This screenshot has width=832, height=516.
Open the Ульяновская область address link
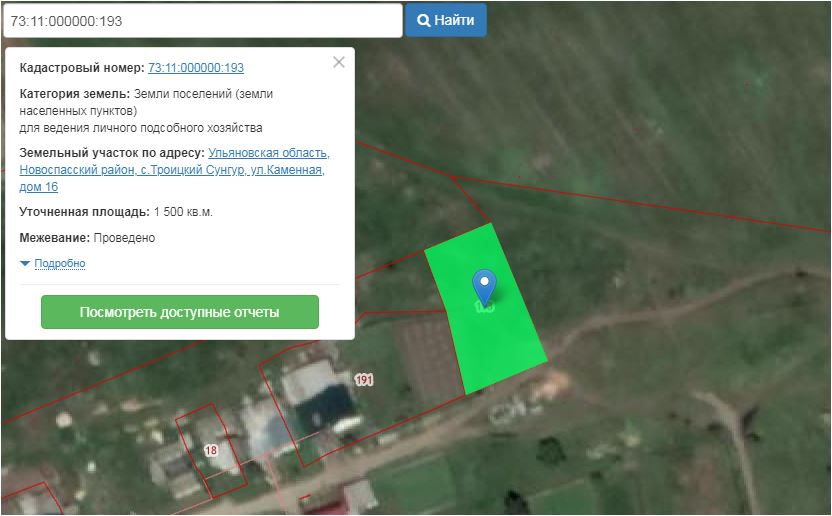(174, 170)
